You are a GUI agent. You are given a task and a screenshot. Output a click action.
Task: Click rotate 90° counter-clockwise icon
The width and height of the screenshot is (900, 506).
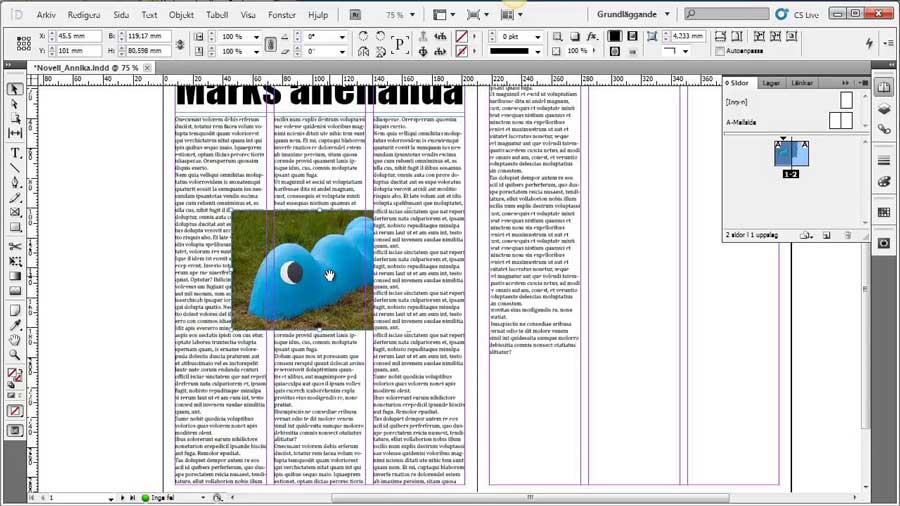(x=381, y=36)
